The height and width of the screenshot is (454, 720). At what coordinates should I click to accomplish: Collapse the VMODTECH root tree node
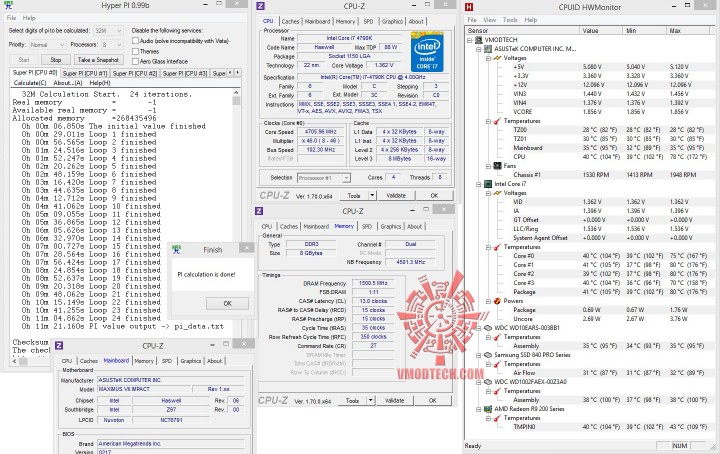469,40
